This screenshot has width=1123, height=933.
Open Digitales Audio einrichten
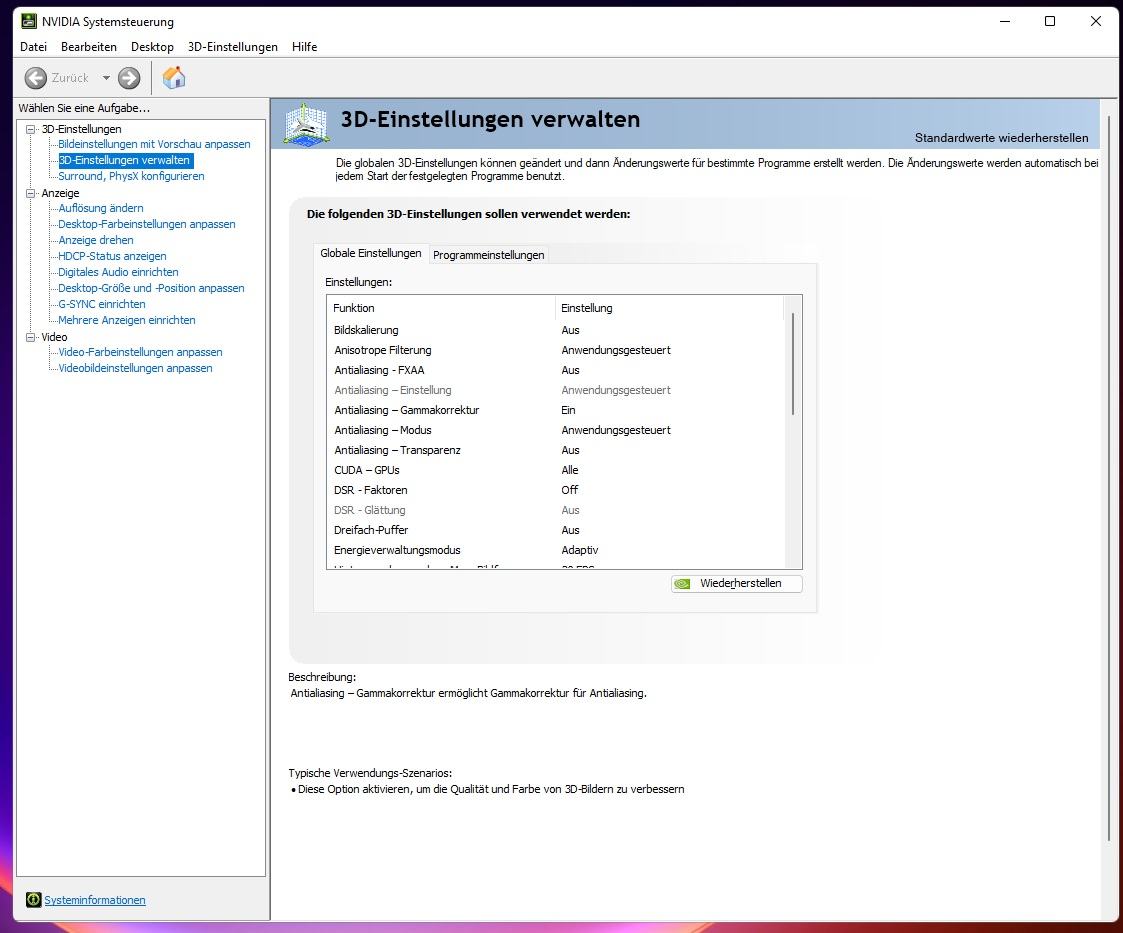118,272
